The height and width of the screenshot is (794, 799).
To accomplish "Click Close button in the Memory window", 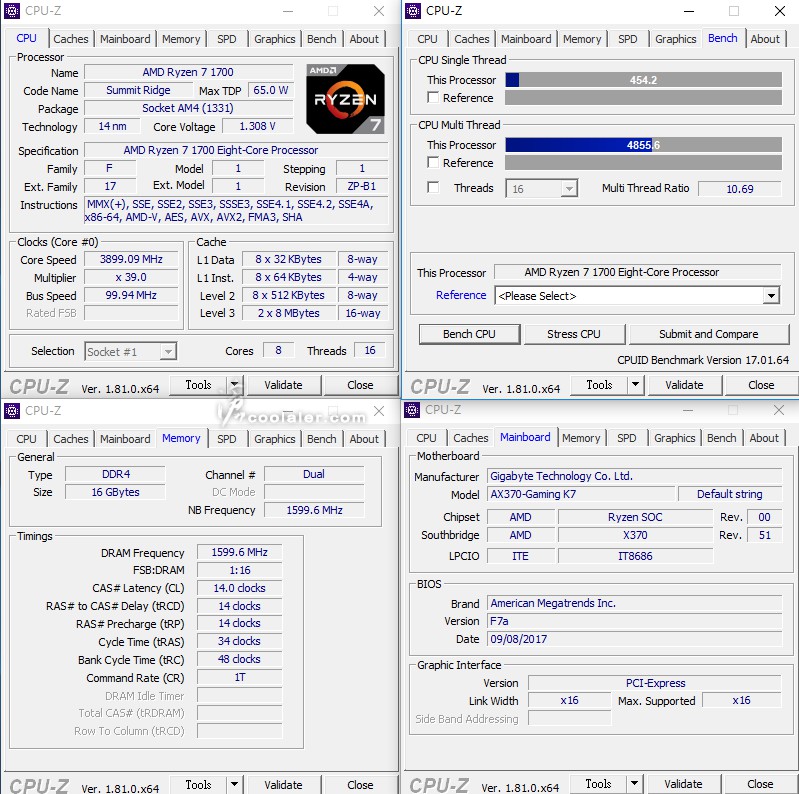I will 360,784.
